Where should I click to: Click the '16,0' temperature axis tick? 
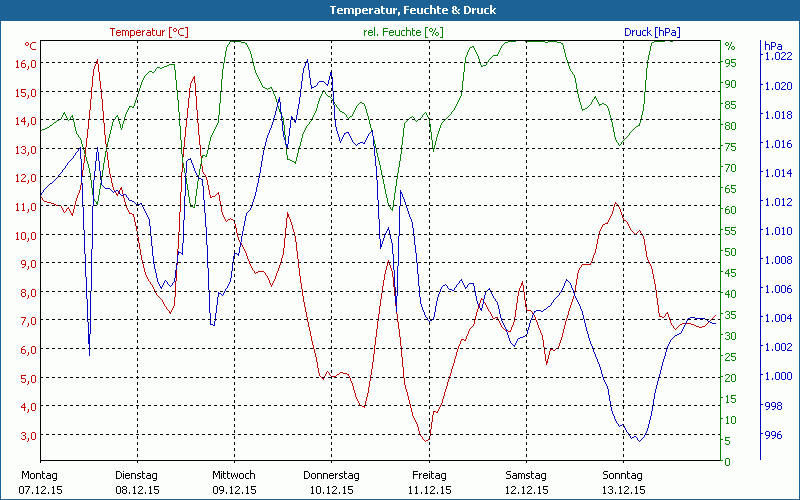tap(26, 63)
